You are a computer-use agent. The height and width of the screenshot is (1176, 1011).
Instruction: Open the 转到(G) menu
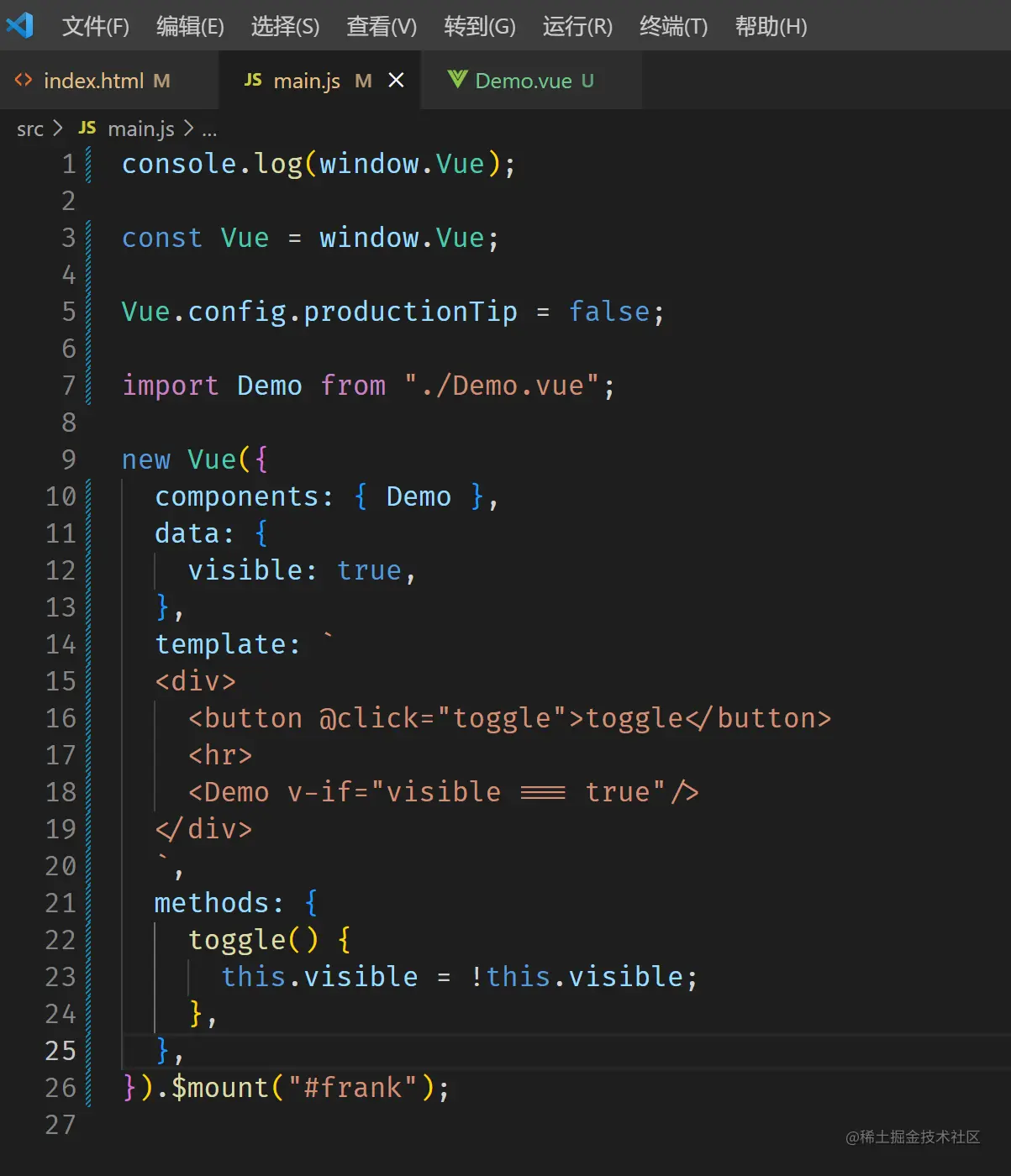[x=480, y=27]
